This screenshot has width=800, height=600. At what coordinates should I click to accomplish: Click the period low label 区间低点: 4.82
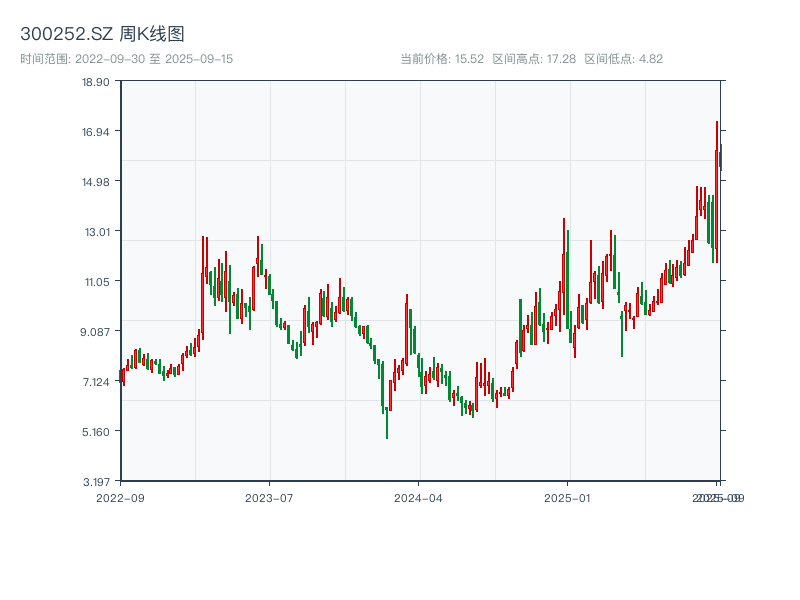[623, 59]
